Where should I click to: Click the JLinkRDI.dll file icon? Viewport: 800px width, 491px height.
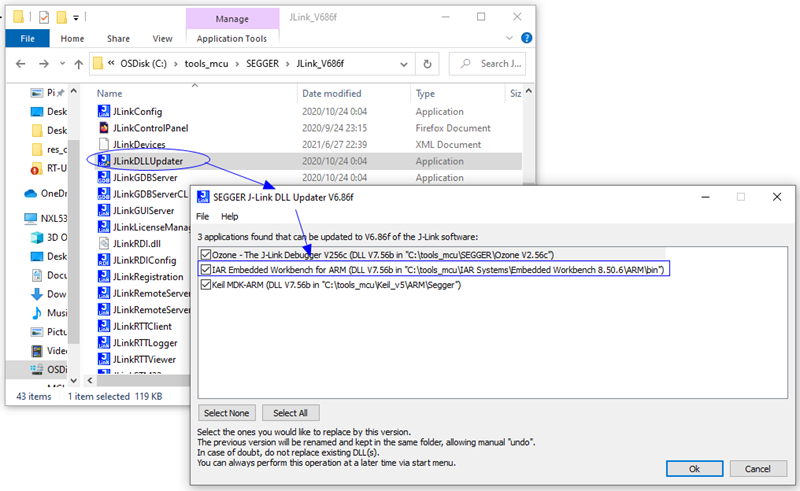(x=104, y=243)
